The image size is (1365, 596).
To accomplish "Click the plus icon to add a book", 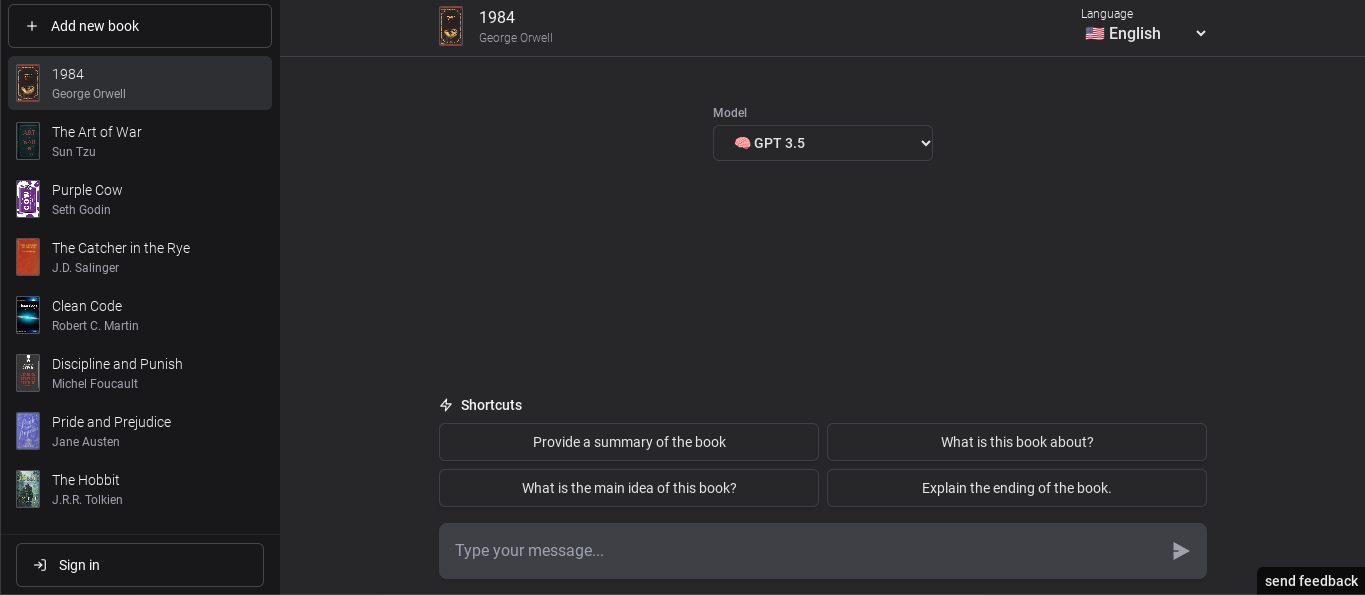I will point(32,26).
